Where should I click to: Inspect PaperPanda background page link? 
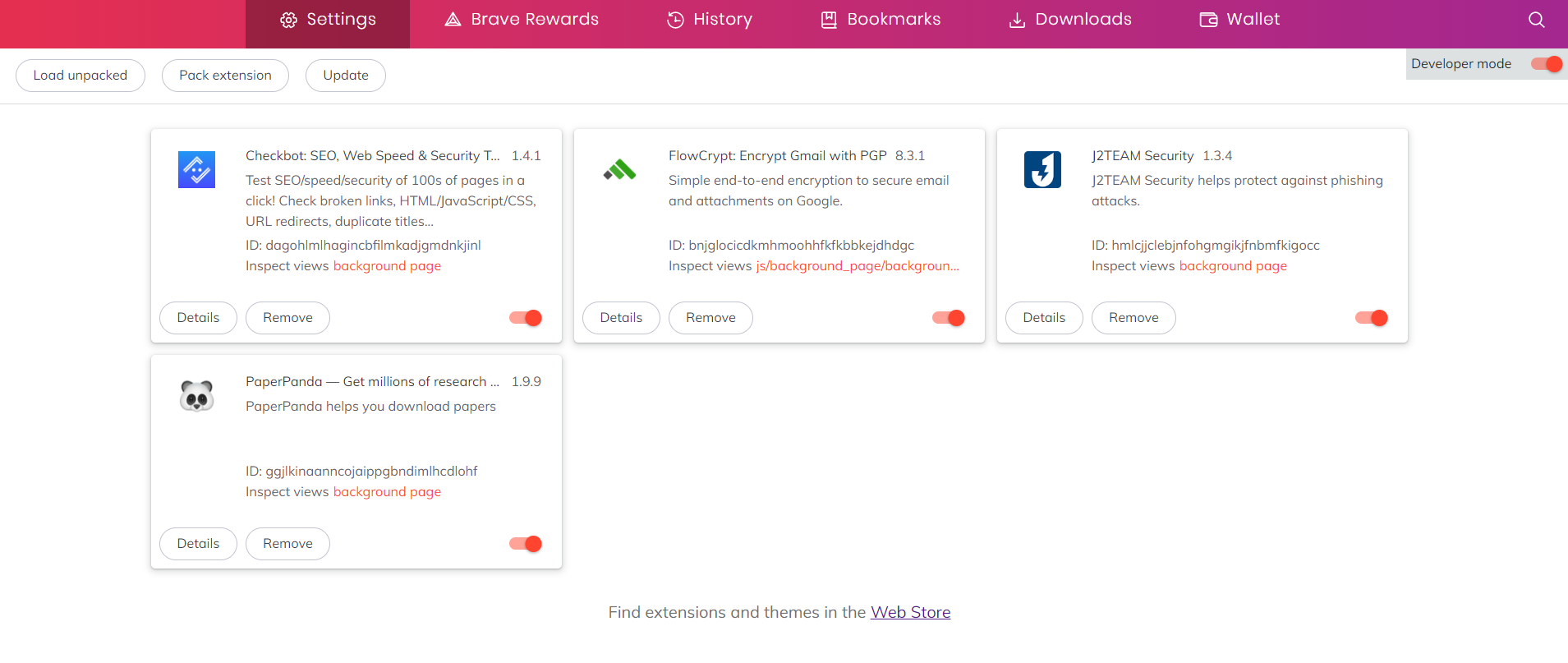coord(387,492)
